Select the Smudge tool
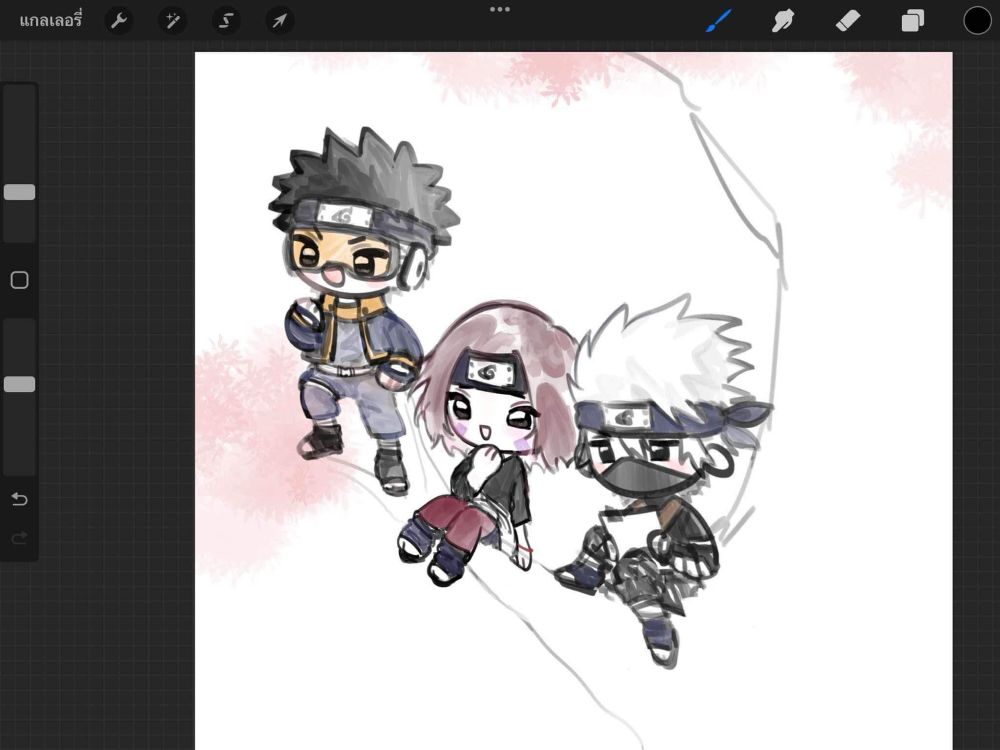 [x=783, y=21]
